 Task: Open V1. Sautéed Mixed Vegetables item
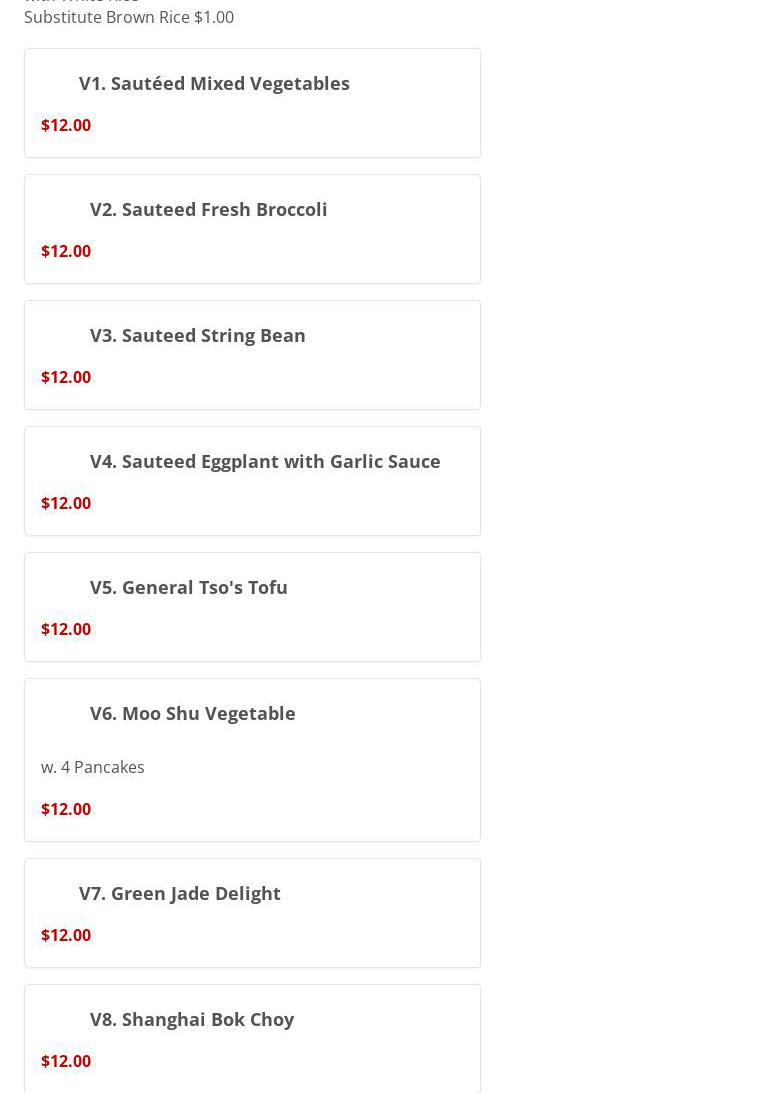click(214, 83)
